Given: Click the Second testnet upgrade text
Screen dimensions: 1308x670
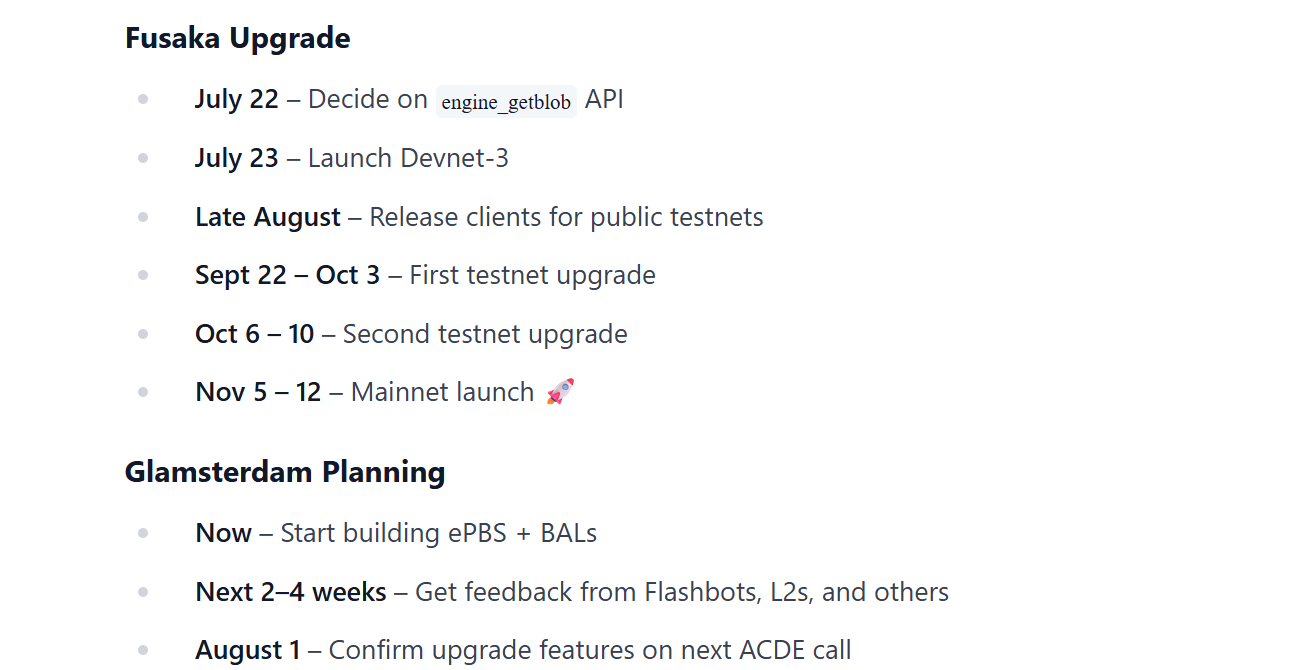Looking at the screenshot, I should tap(485, 334).
